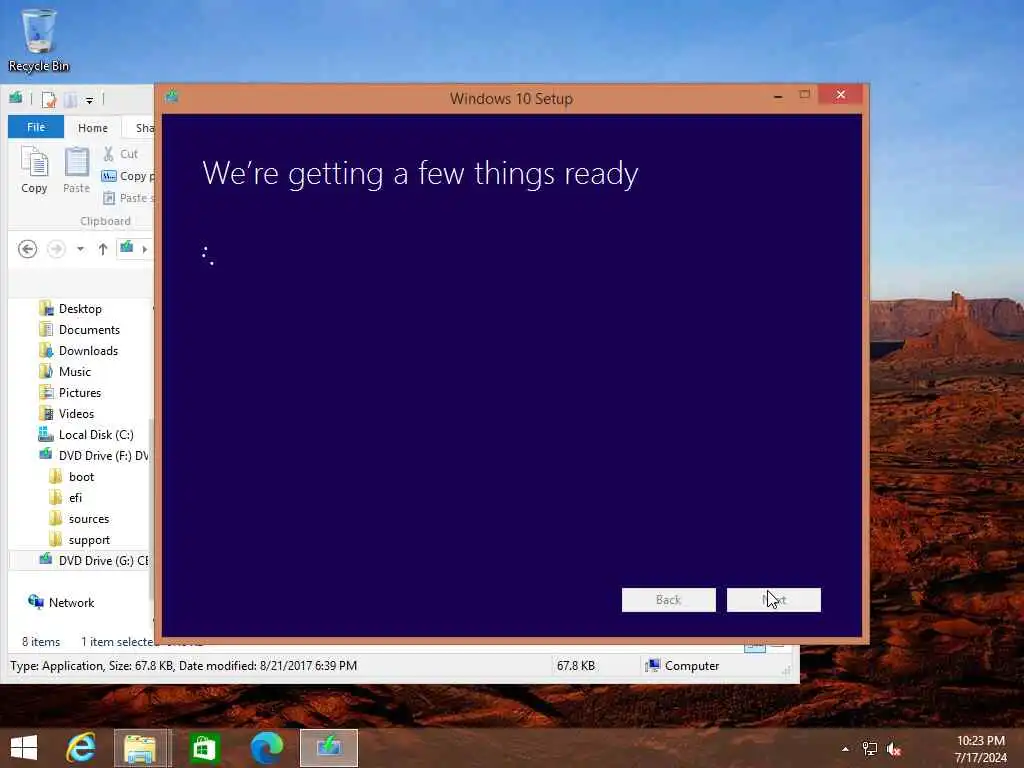The height and width of the screenshot is (768, 1024).
Task: Click Explorer's Forward navigation arrow
Action: pyautogui.click(x=56, y=249)
